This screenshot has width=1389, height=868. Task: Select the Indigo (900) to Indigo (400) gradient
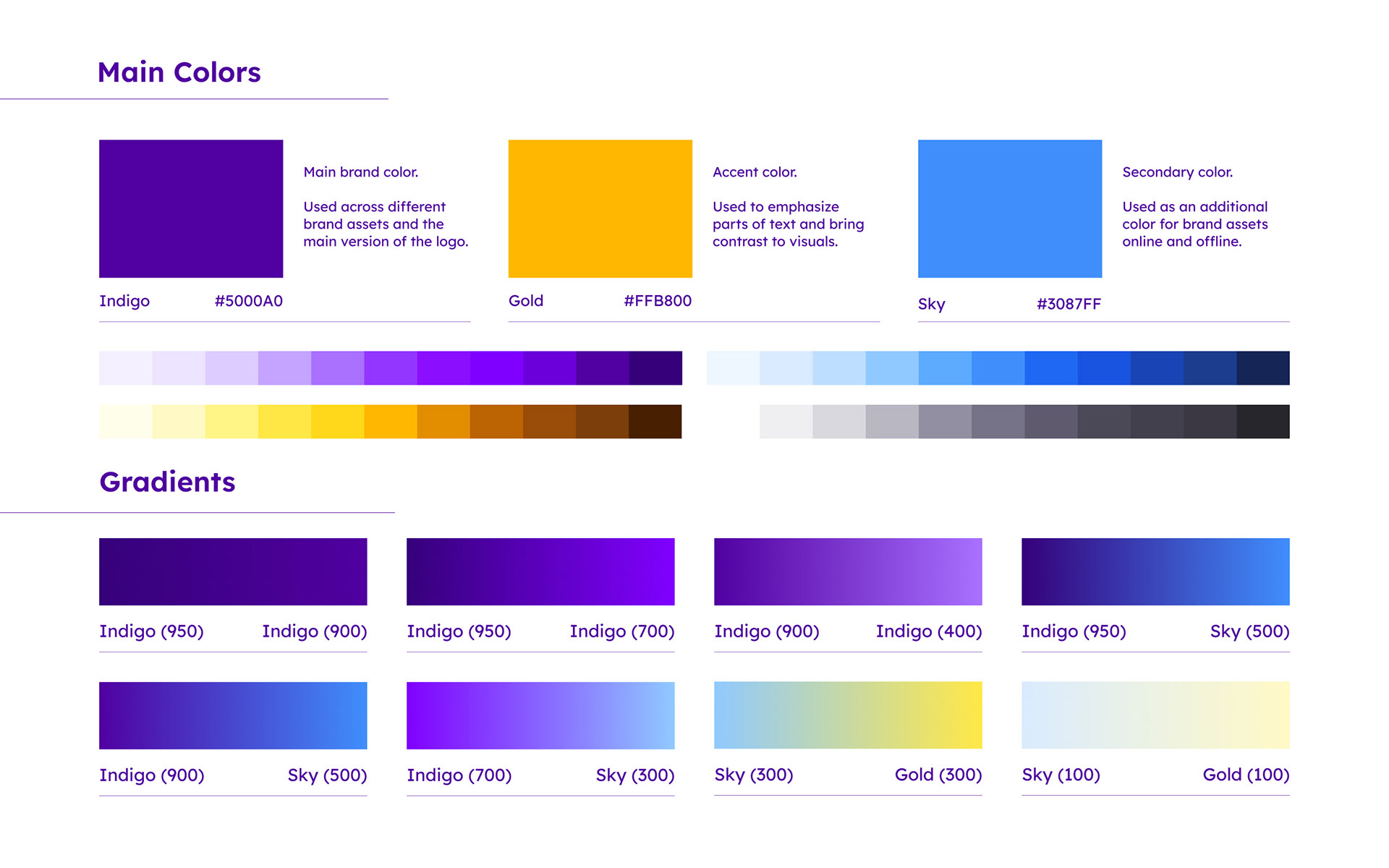tap(848, 571)
